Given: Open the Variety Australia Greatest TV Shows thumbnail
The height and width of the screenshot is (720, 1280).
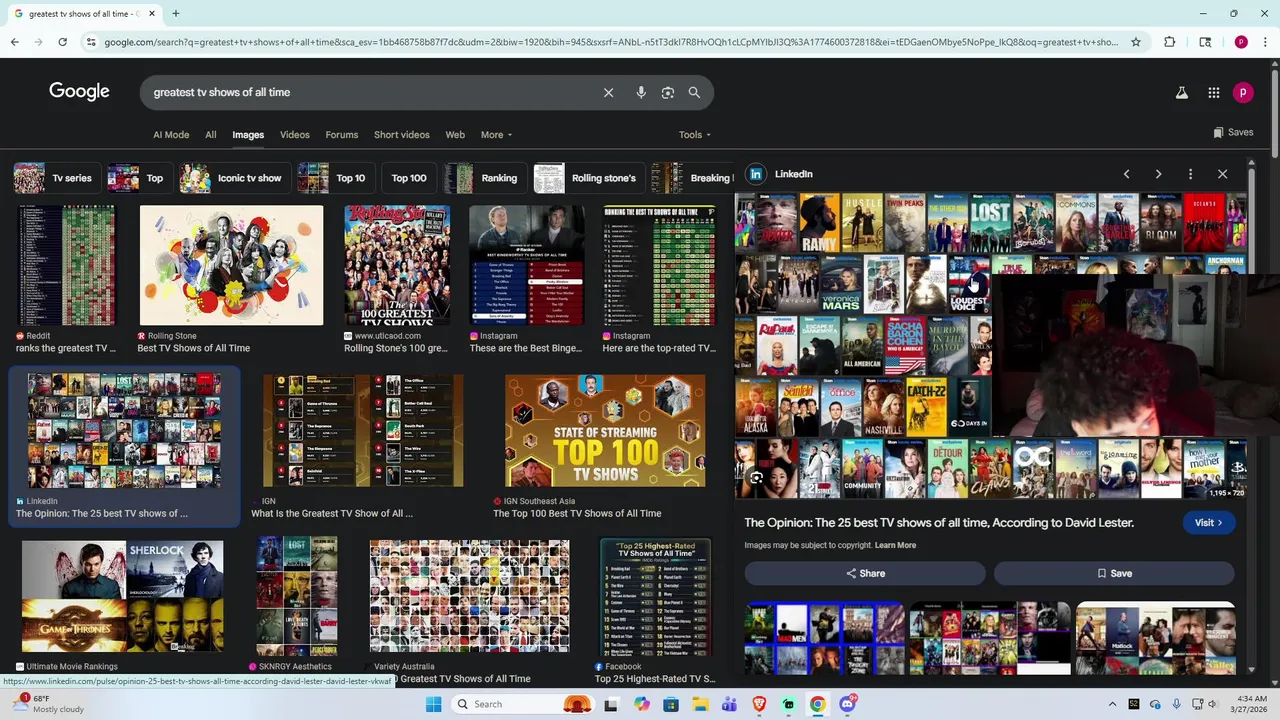Looking at the screenshot, I should (x=469, y=596).
